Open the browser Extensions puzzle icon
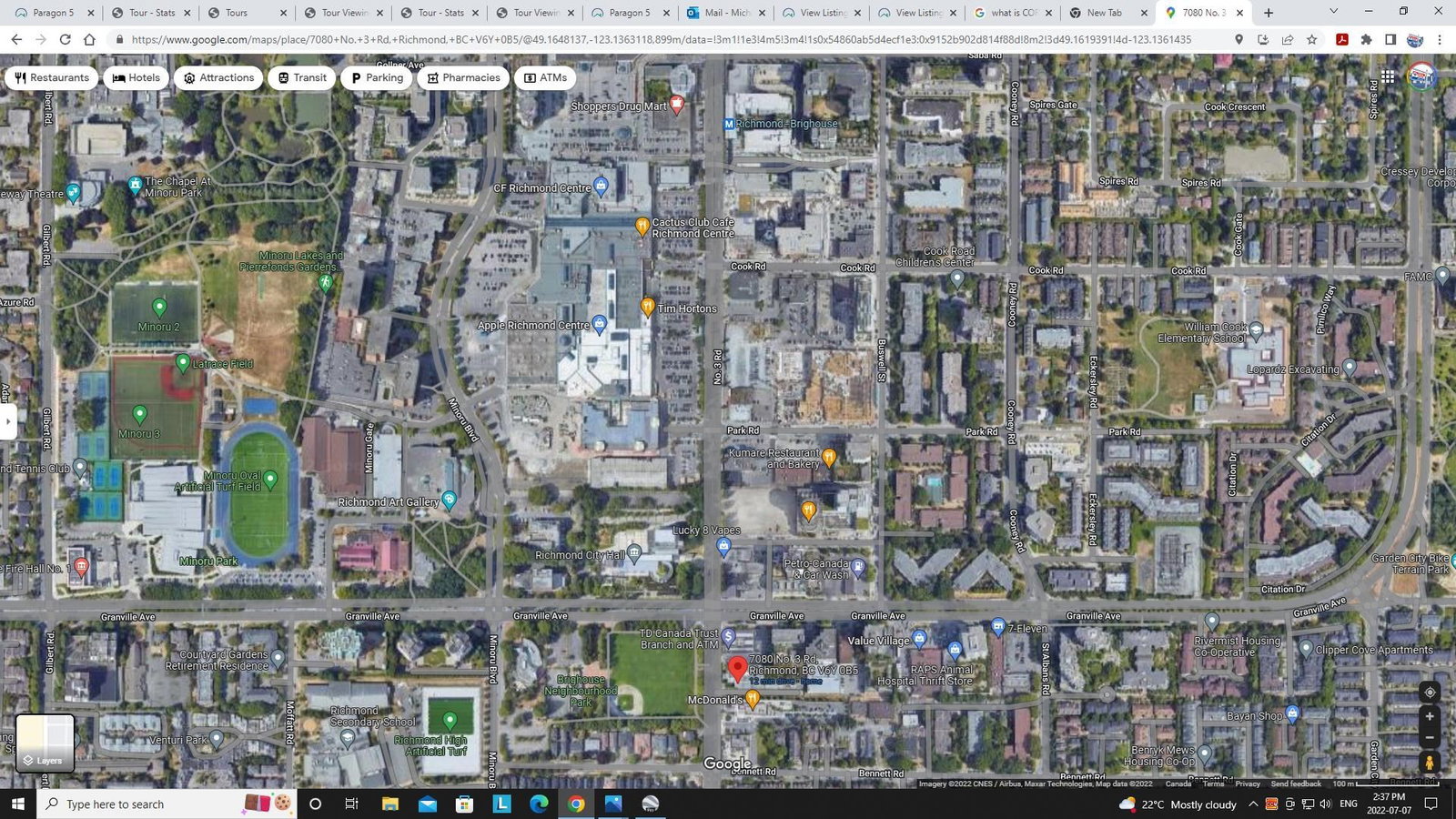 point(1366,39)
